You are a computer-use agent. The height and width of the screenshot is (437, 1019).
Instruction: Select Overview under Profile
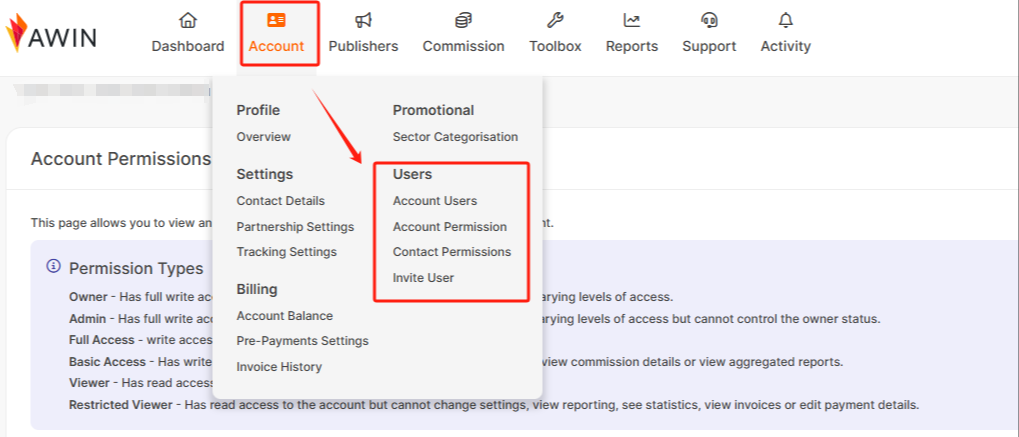[x=263, y=137]
